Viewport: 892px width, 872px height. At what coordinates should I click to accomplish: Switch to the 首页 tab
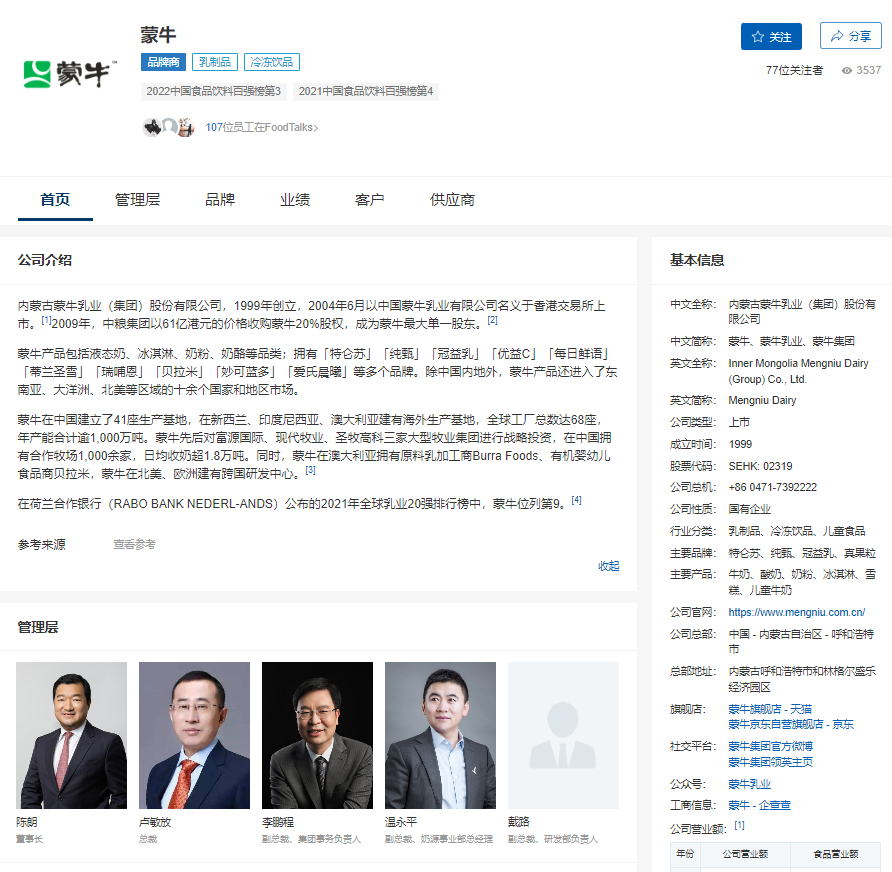[55, 200]
